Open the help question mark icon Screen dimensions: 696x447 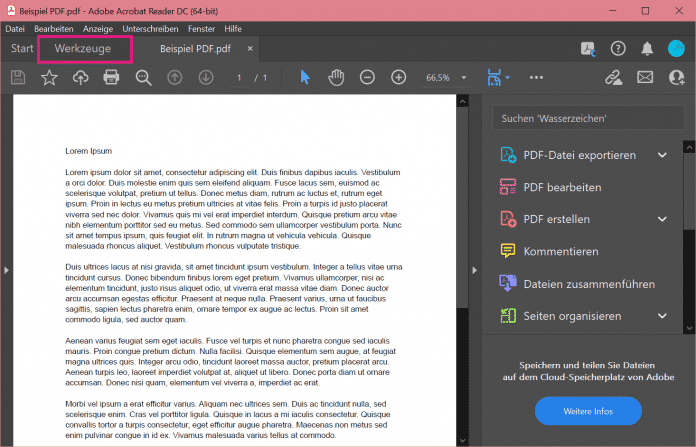coord(618,48)
